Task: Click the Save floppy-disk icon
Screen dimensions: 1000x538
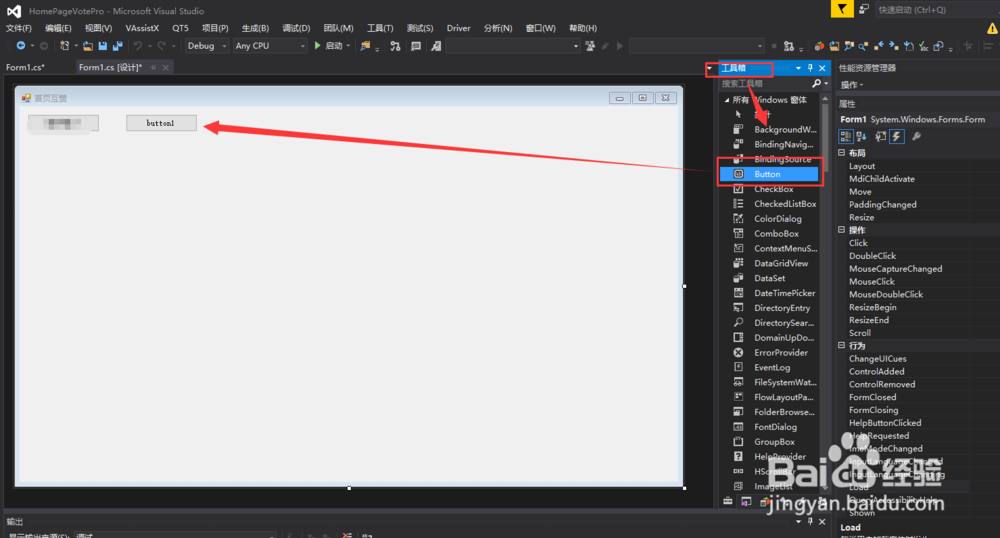Action: (x=103, y=46)
